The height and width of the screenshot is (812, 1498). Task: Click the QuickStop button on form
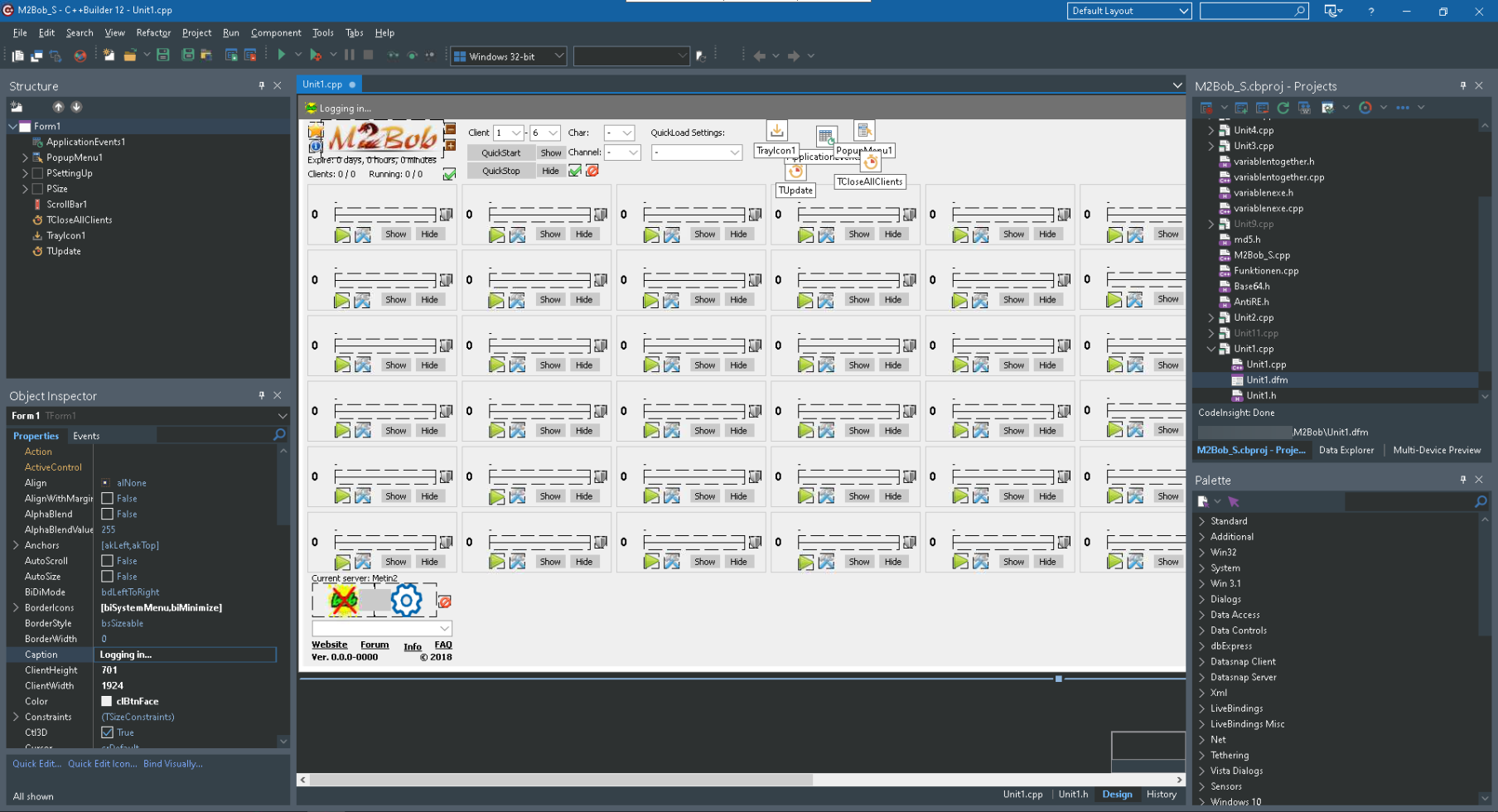pos(501,171)
